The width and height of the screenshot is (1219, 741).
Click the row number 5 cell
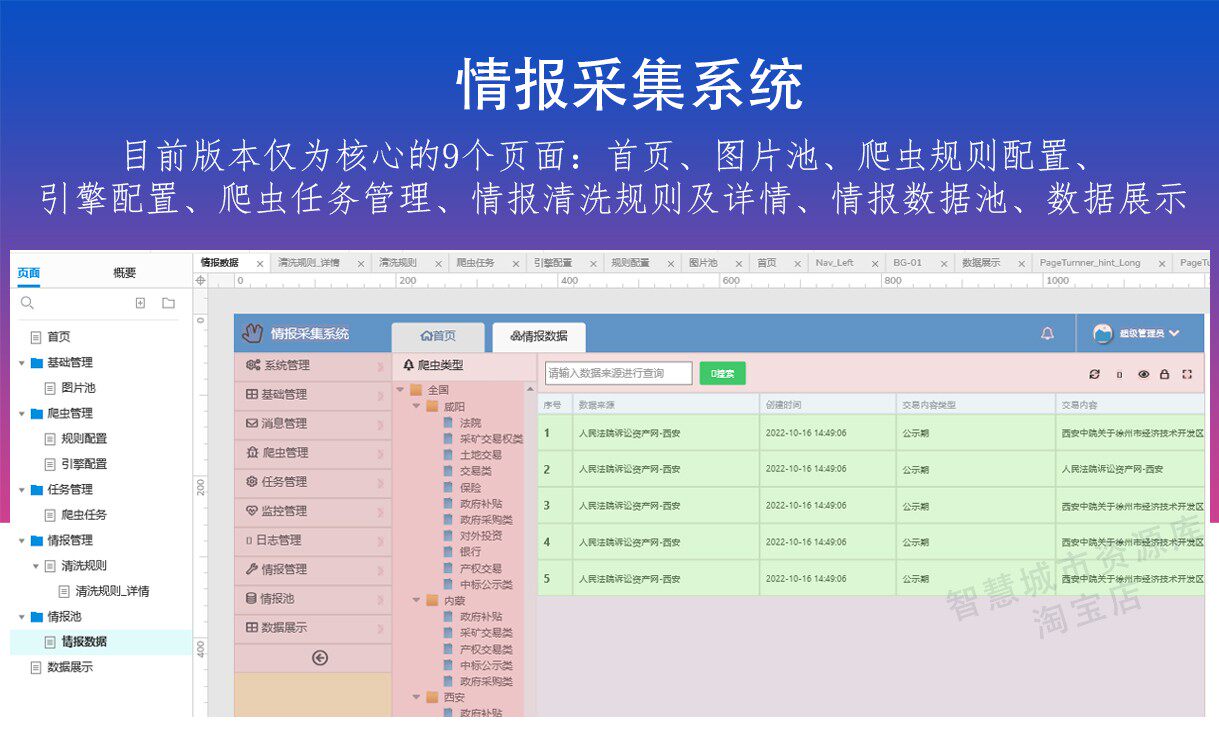554,578
